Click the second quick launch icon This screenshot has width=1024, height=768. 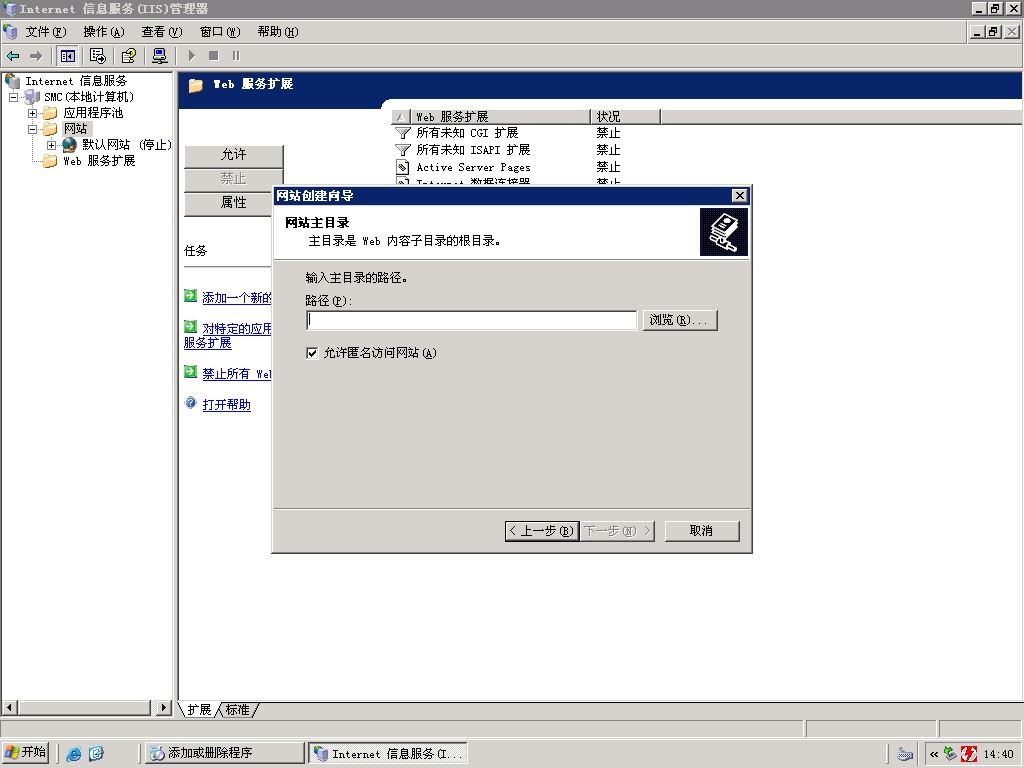pos(96,754)
